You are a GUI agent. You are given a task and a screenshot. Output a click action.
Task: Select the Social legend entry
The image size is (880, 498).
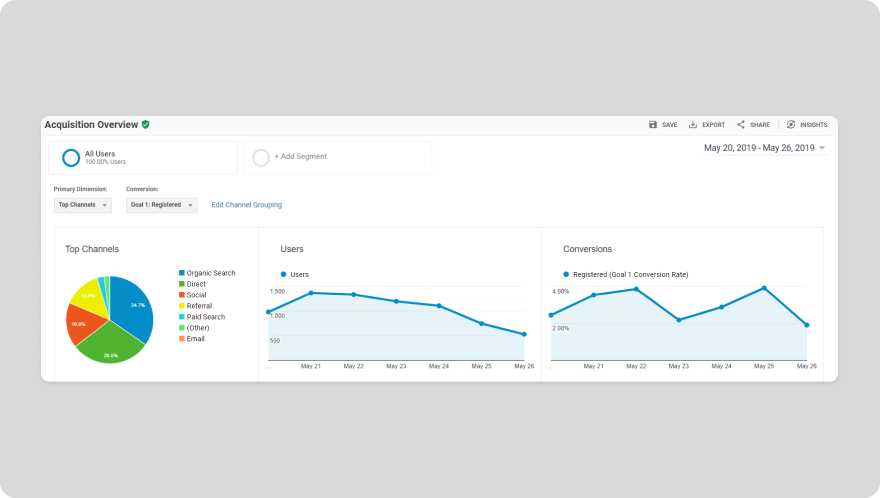click(196, 295)
